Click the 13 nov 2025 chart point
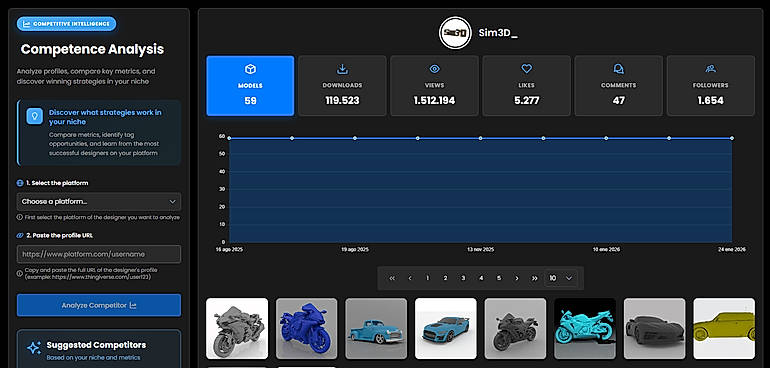The image size is (770, 368). click(480, 138)
